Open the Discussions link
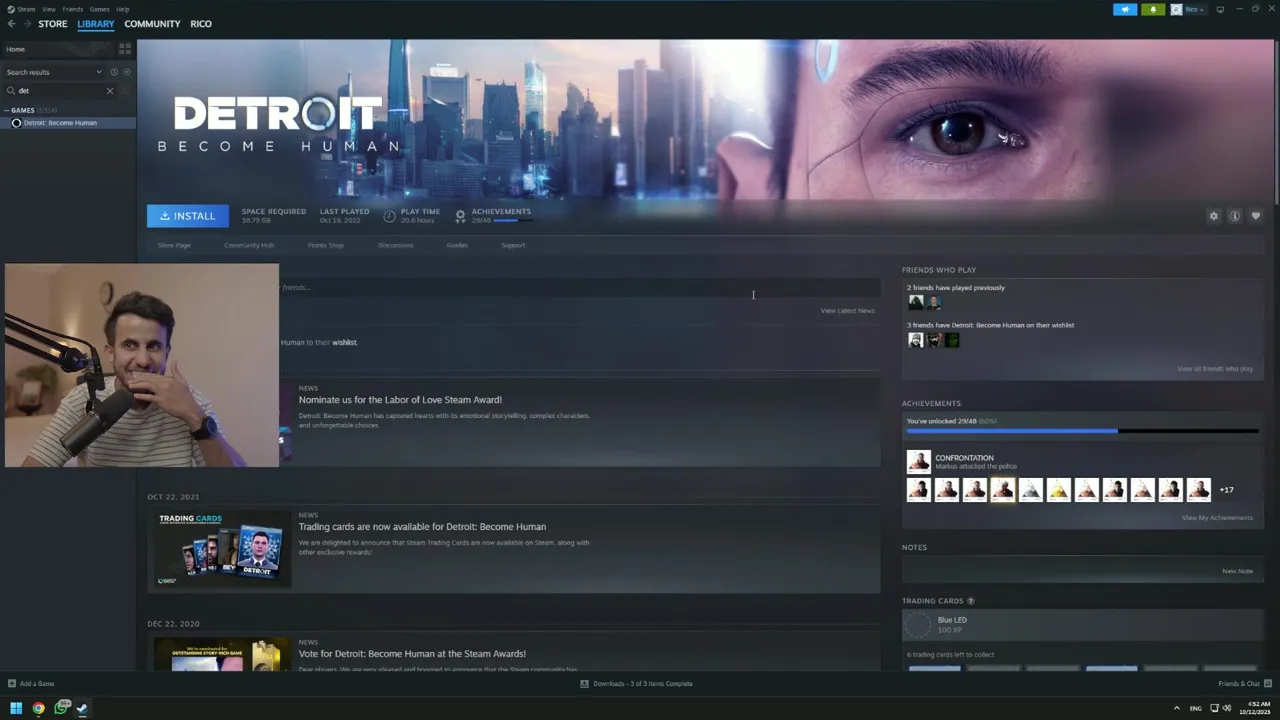Image resolution: width=1280 pixels, height=720 pixels. [396, 245]
